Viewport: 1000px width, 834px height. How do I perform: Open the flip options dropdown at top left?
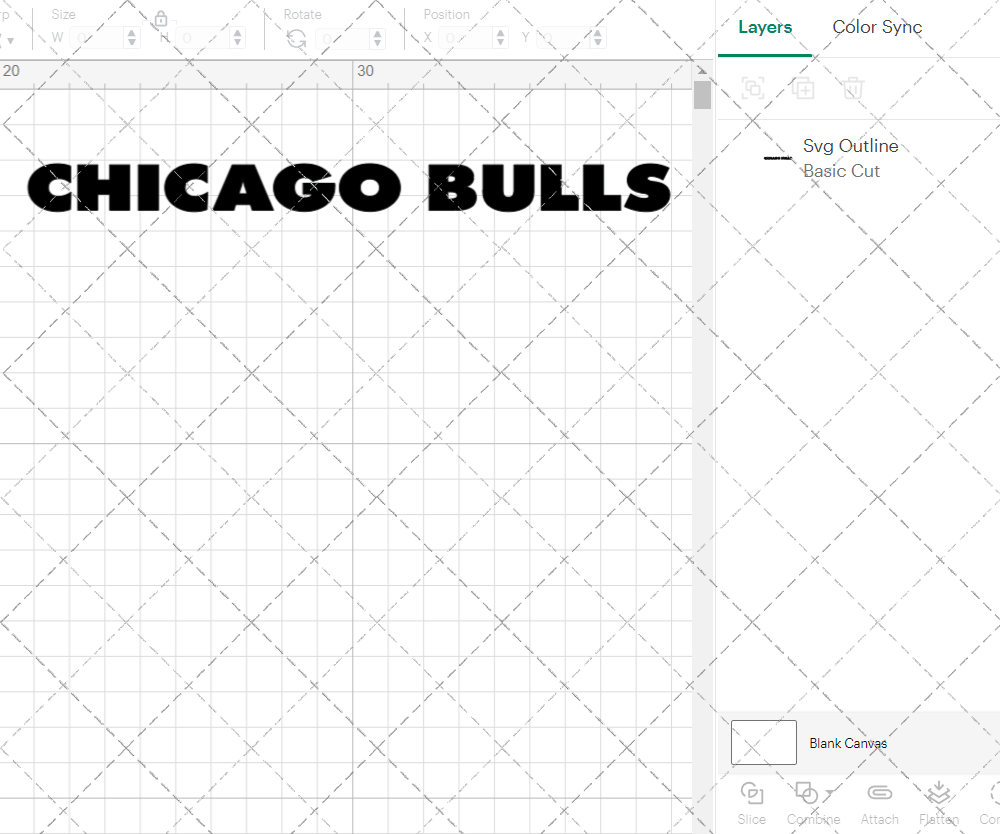click(x=12, y=37)
